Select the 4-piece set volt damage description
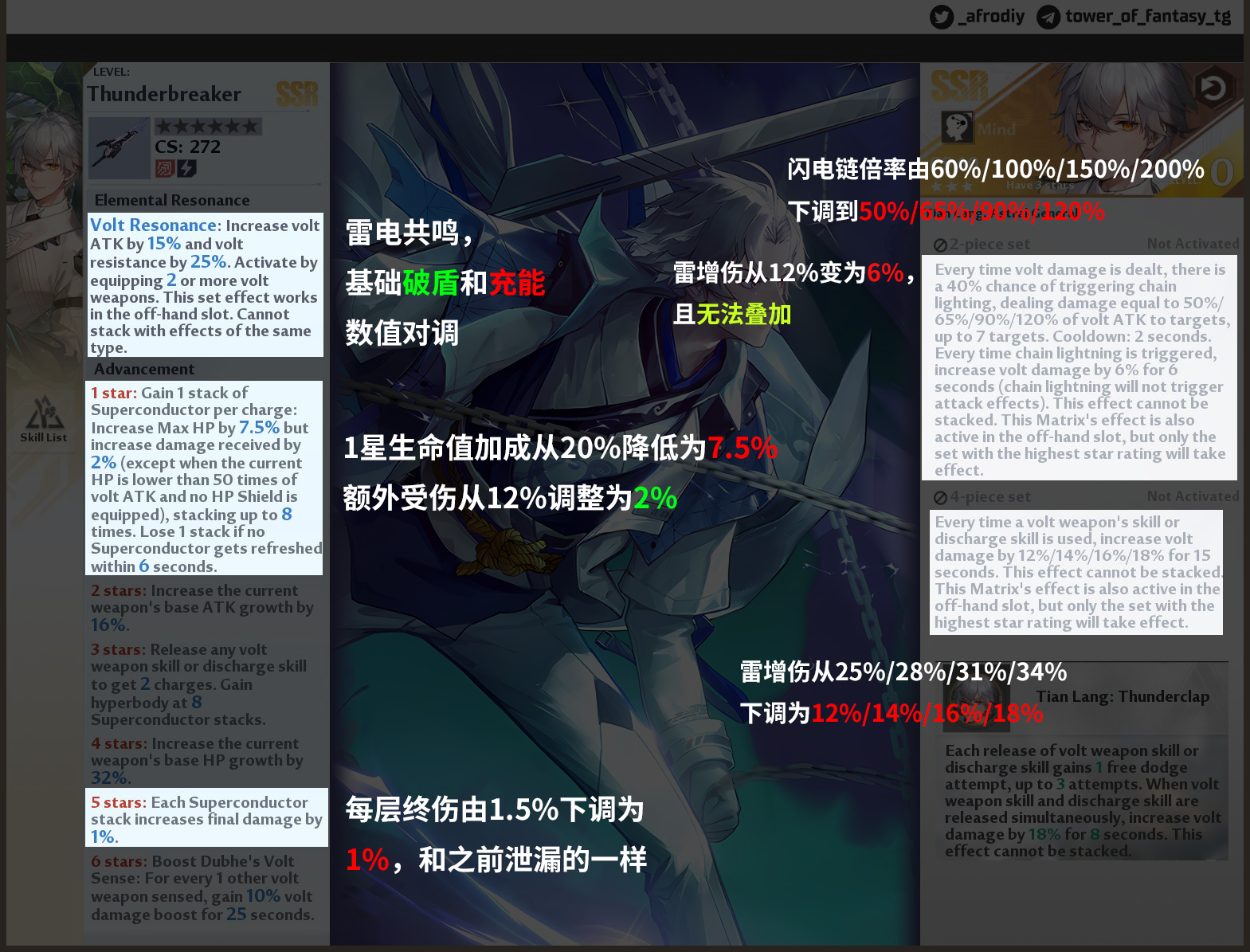1250x952 pixels. [x=1076, y=572]
